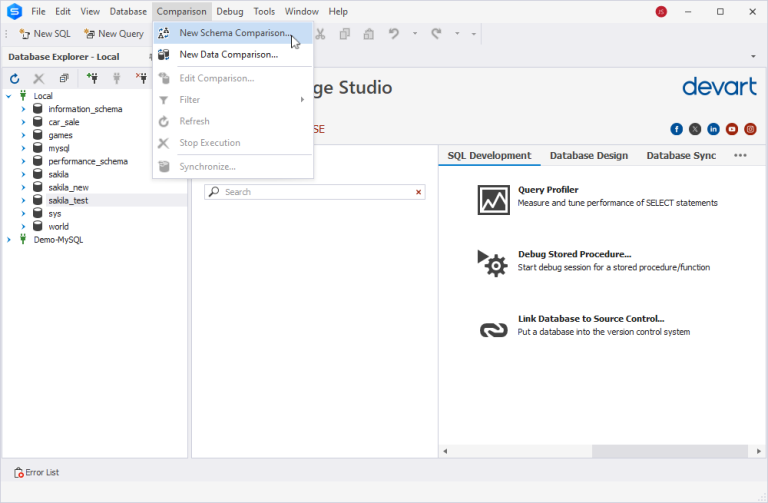Screen dimensions: 768x503
Task: Expand the sakila database node
Action: (23, 174)
